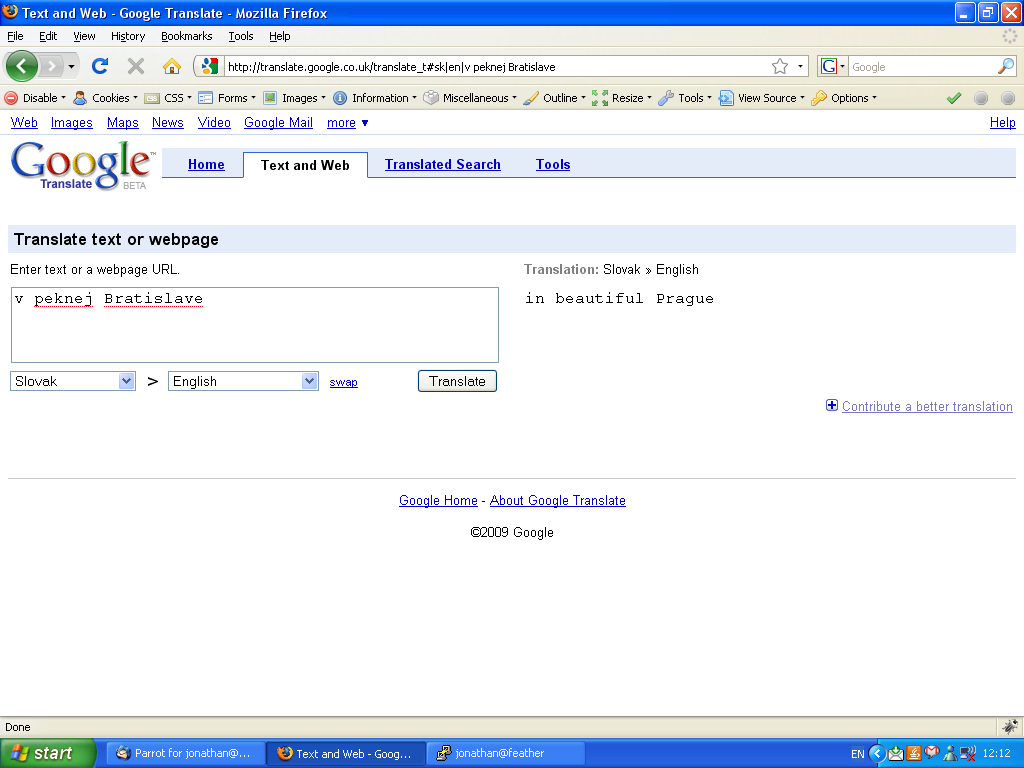Open the history dropdown beside the Forward arrow
The width and height of the screenshot is (1024, 768).
pos(71,66)
